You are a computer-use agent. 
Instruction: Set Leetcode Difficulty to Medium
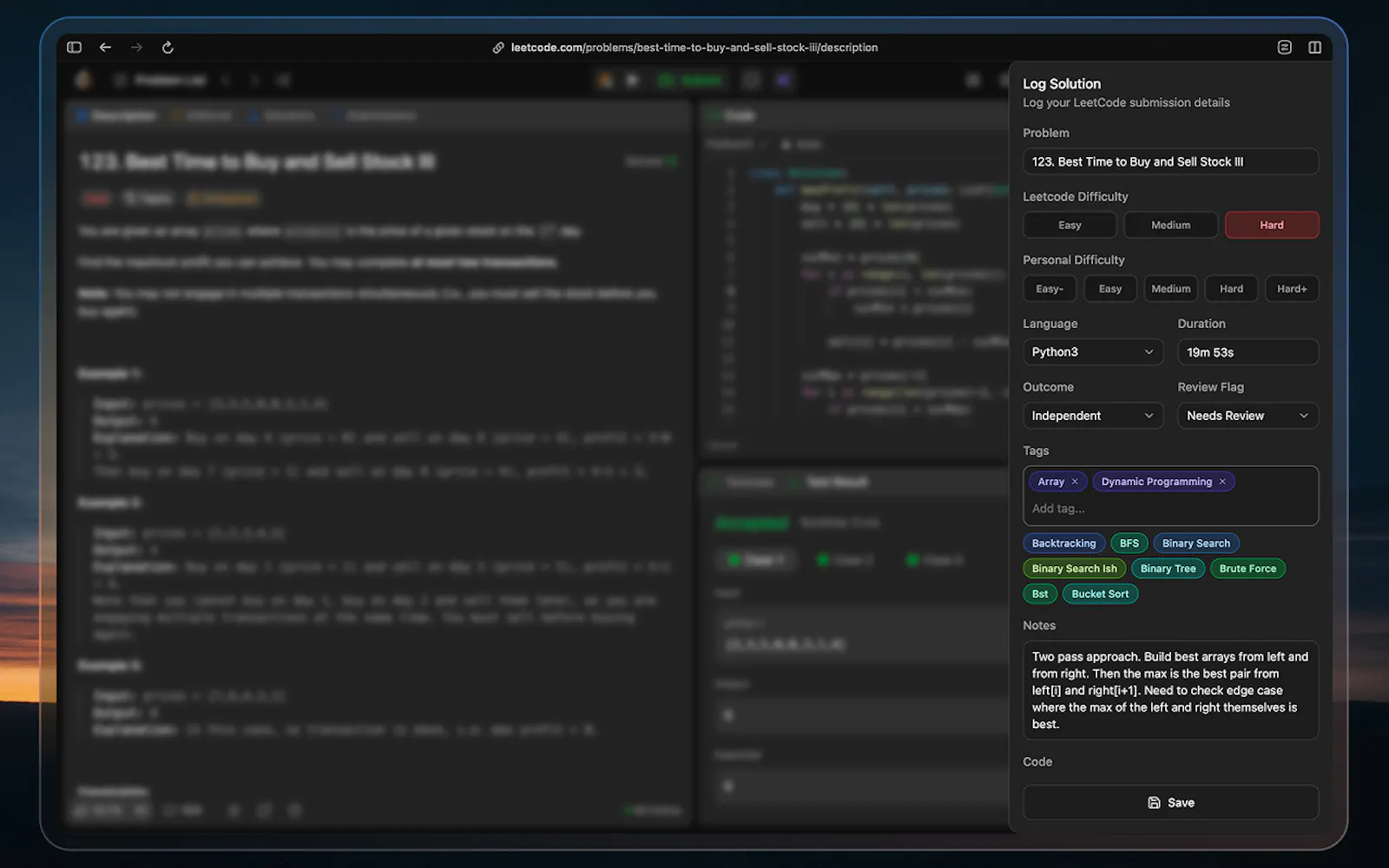click(1170, 225)
